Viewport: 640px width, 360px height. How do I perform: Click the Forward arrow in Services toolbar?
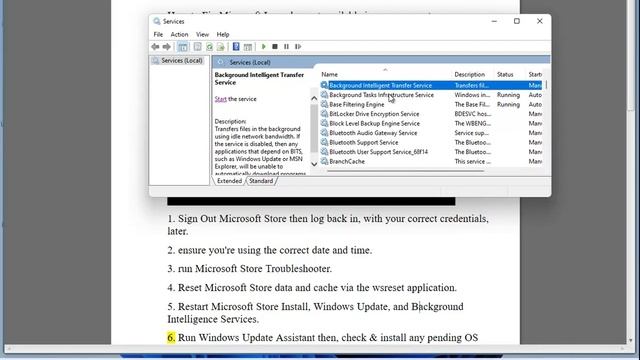coord(167,47)
